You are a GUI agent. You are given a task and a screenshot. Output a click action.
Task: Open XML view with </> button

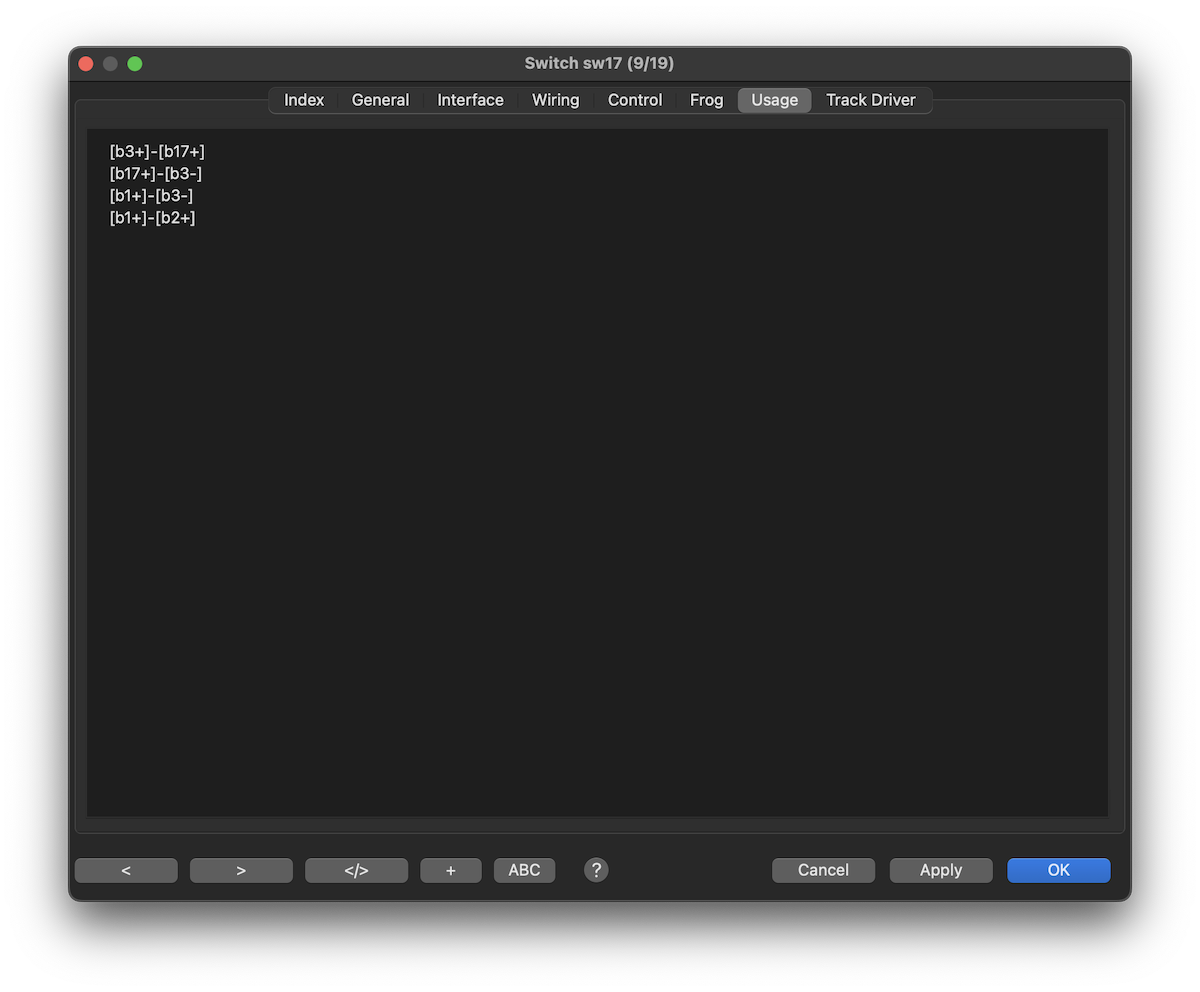356,870
